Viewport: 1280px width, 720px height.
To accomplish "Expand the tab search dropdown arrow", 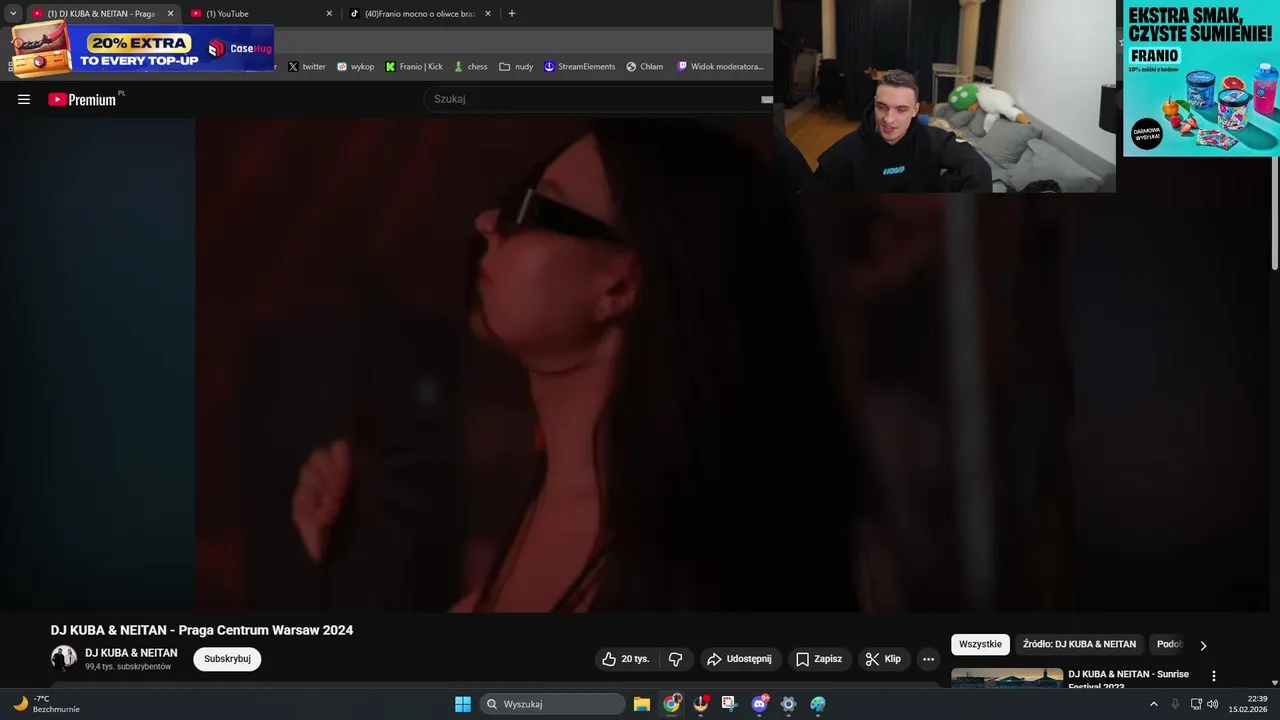I will 13,14.
